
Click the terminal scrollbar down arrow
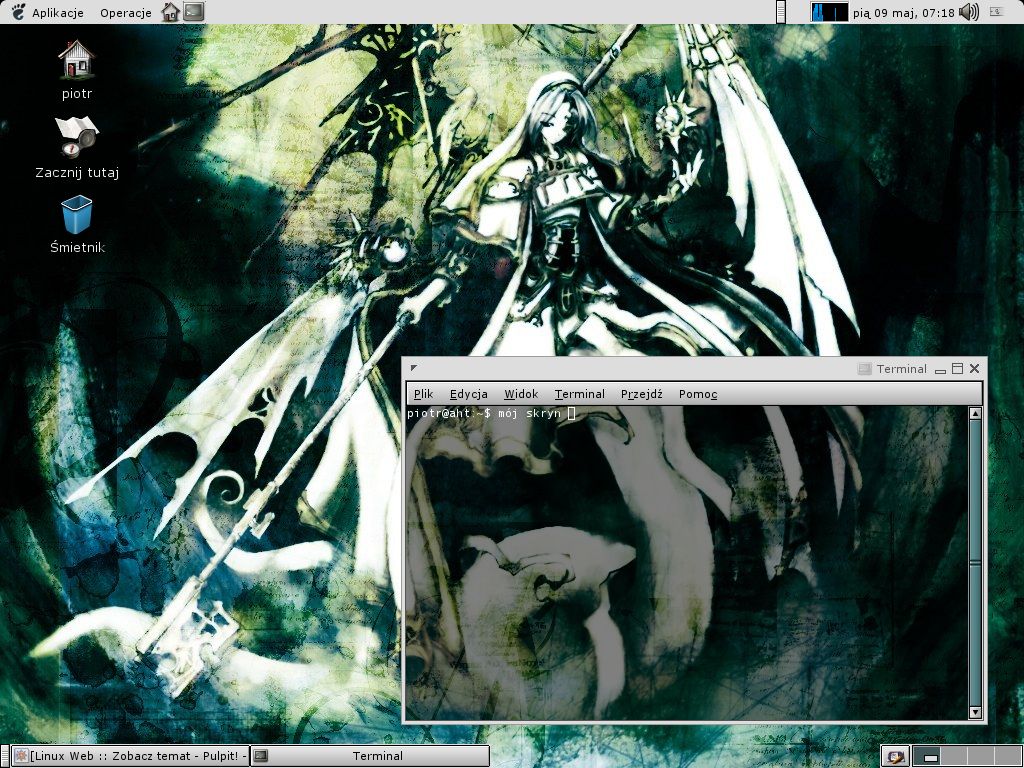(x=975, y=712)
